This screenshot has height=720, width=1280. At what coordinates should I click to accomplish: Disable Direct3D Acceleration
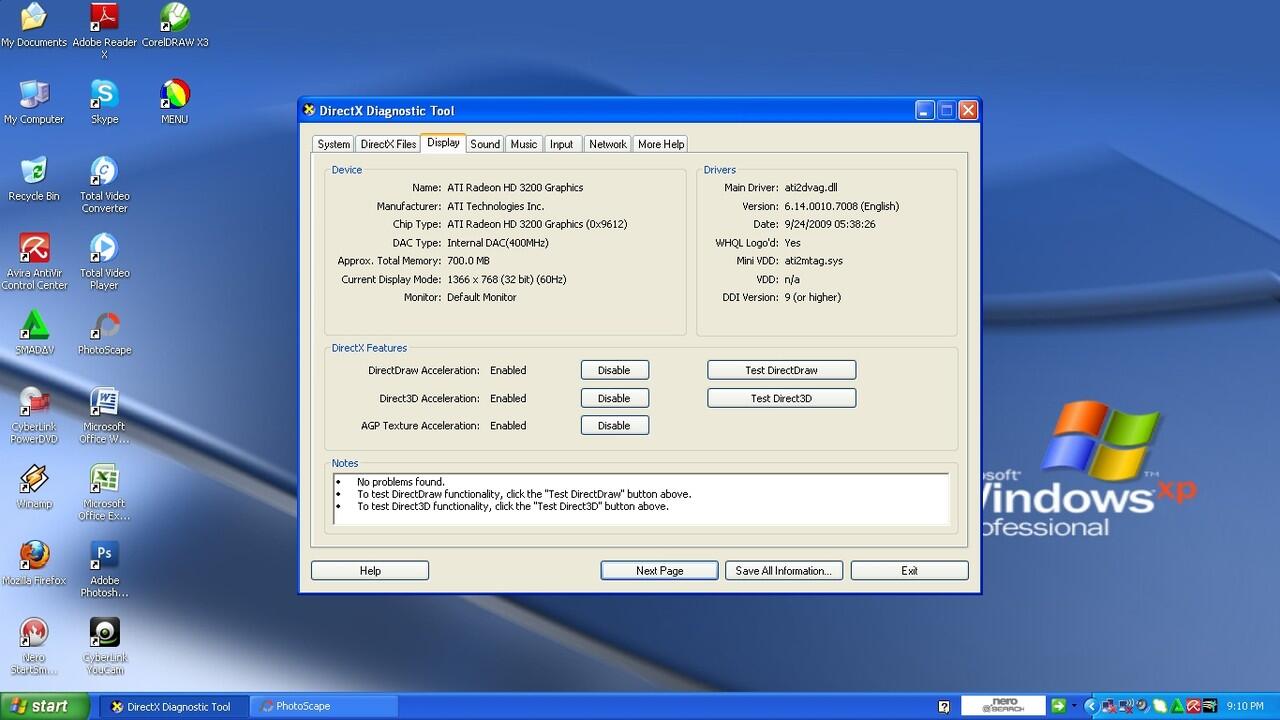[615, 398]
